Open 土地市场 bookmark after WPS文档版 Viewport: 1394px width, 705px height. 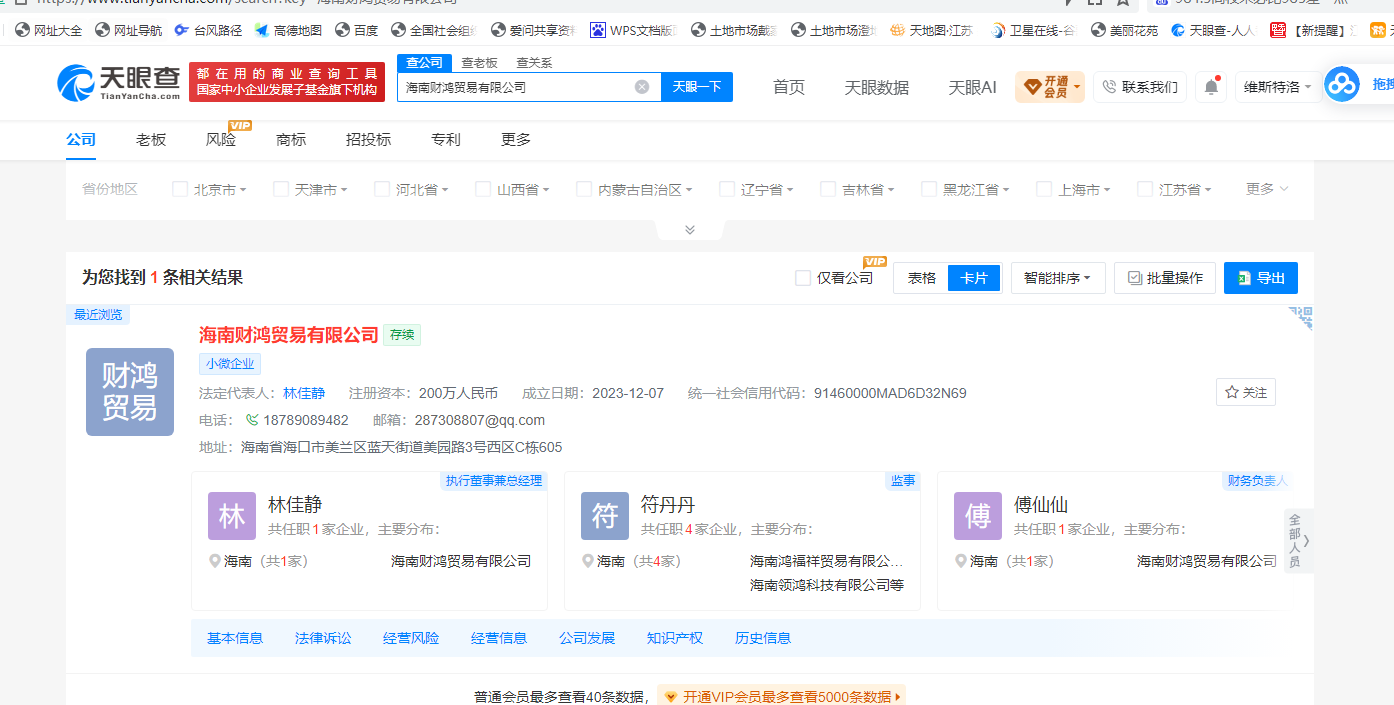point(734,31)
